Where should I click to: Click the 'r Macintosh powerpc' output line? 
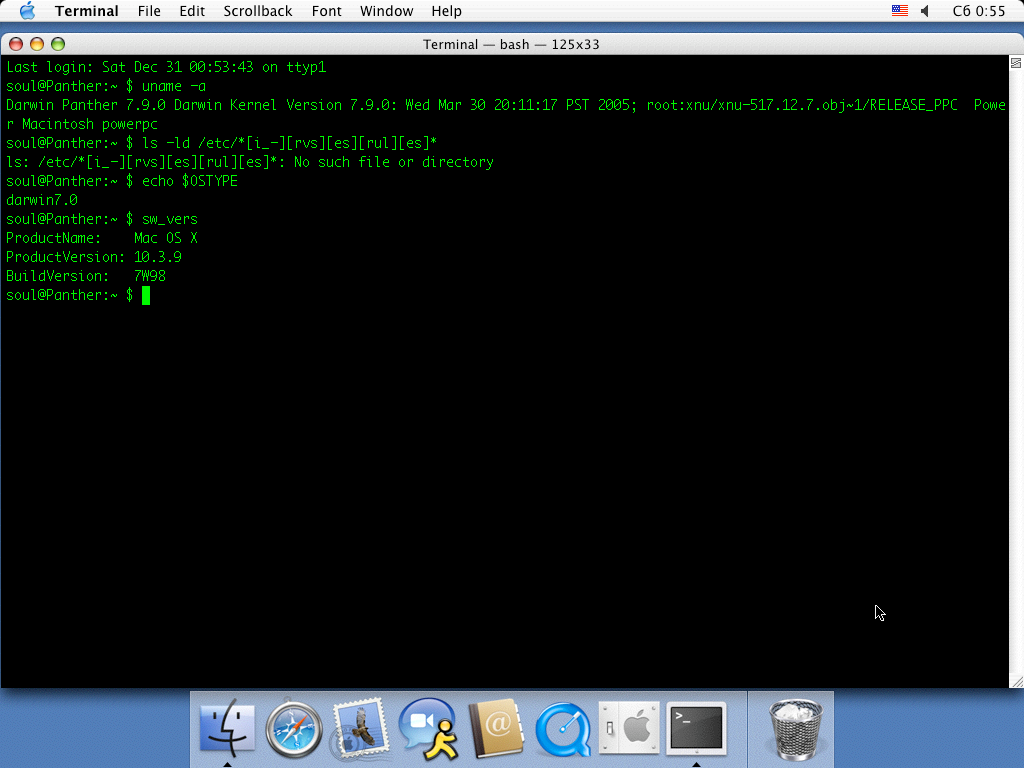(x=82, y=124)
